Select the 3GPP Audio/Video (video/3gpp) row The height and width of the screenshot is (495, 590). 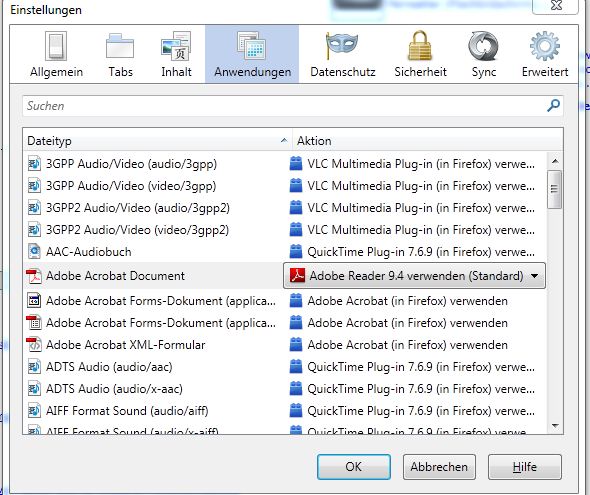pos(284,186)
